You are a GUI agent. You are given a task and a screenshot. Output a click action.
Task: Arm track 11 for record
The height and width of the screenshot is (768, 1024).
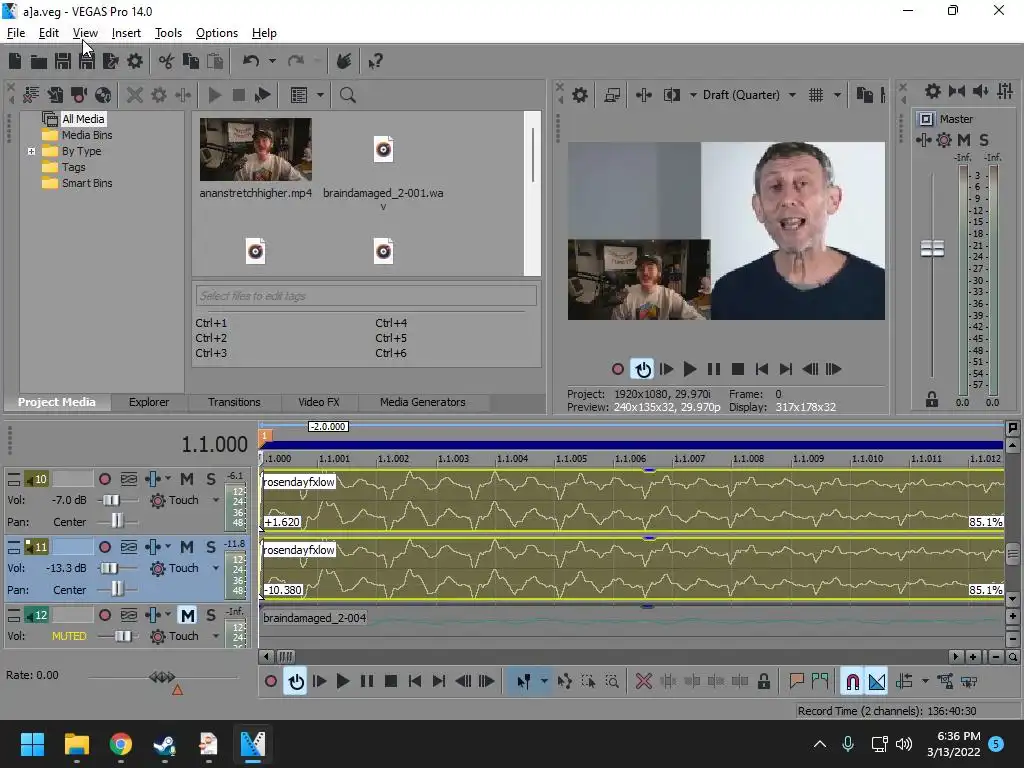point(104,547)
